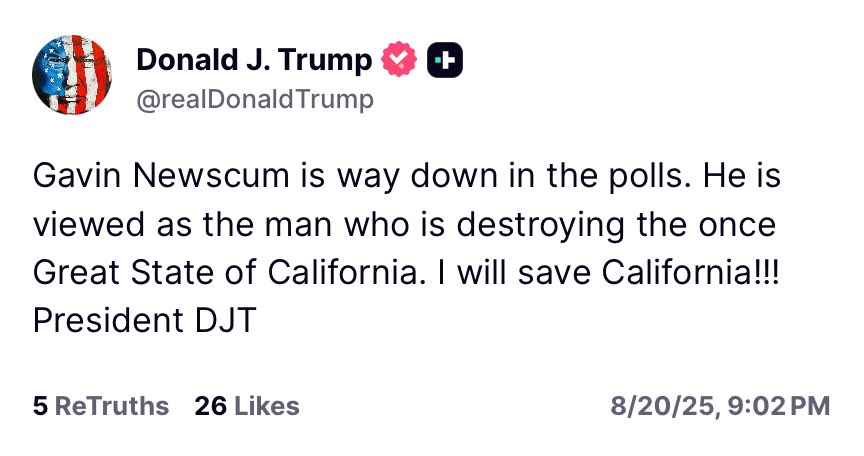The image size is (864, 456).
Task: Click the word "ReTruths" label
Action: point(111,406)
